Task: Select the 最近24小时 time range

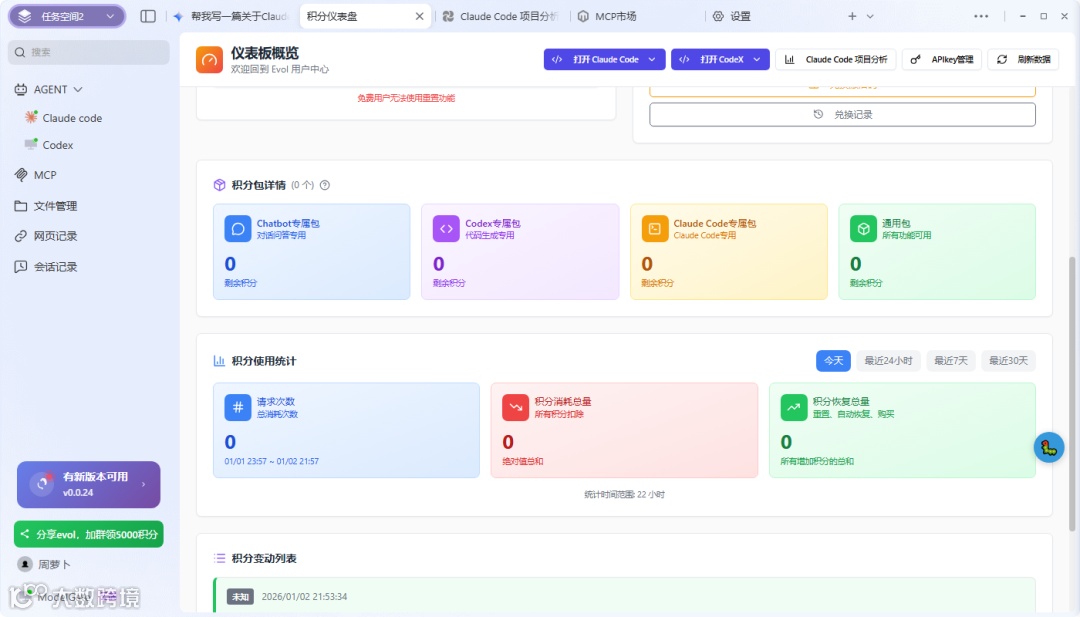Action: 889,360
